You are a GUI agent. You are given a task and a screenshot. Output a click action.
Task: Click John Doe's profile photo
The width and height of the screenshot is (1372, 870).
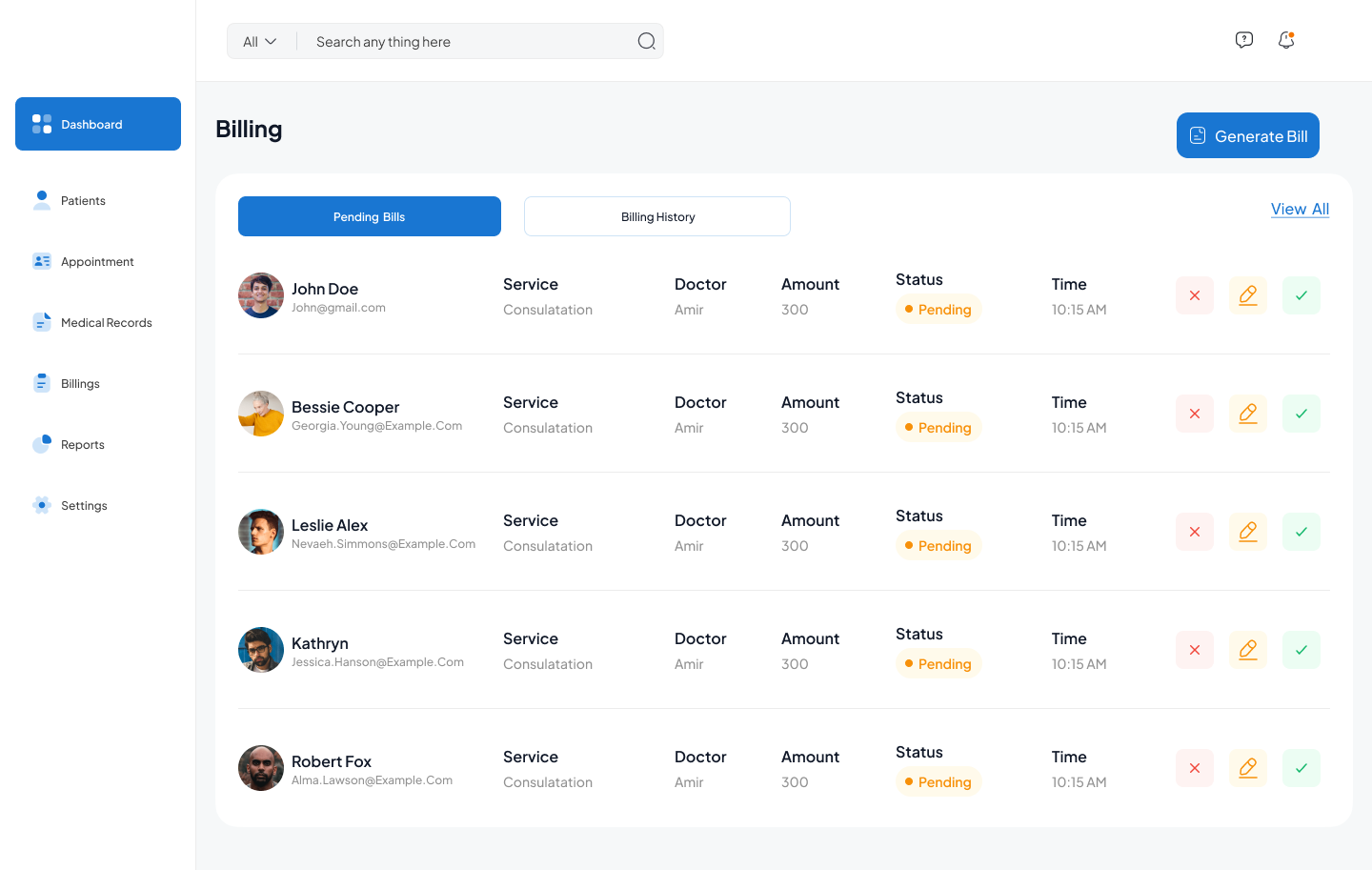tap(261, 295)
